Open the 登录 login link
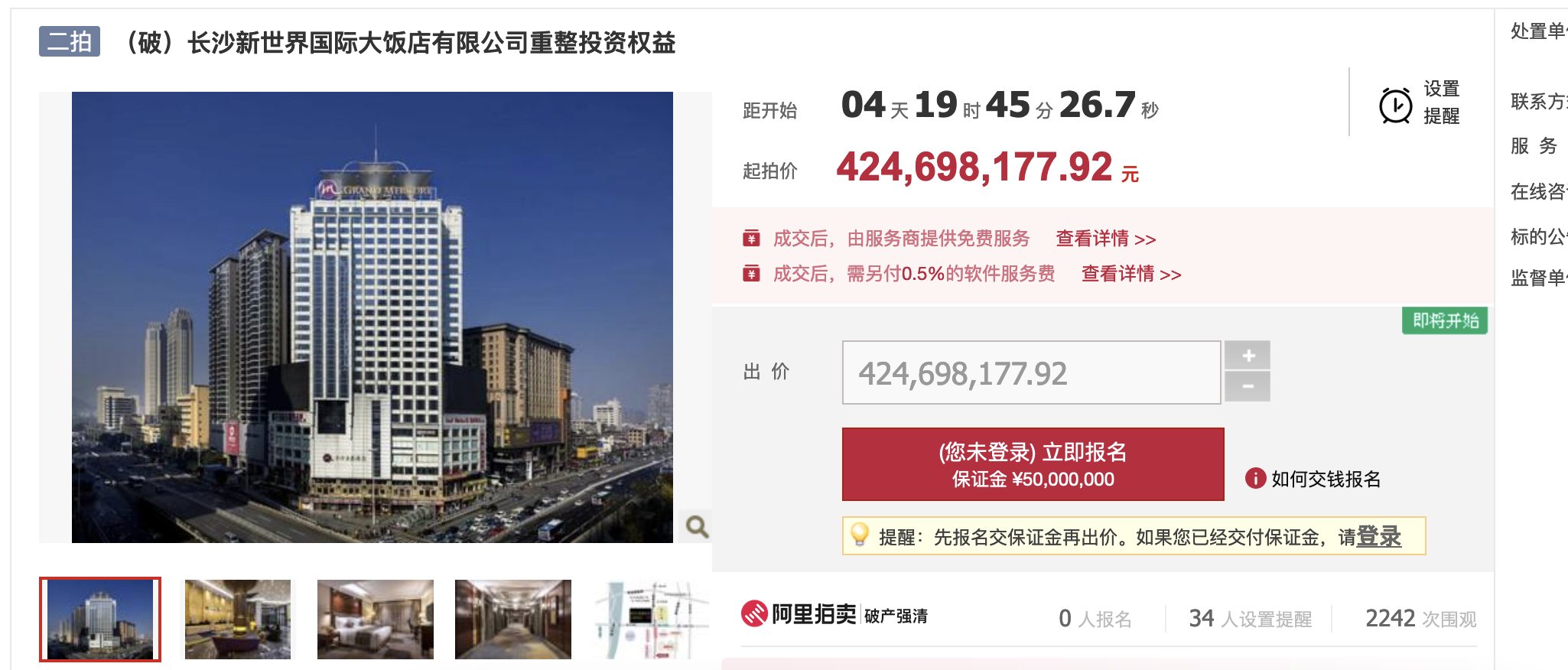 [1378, 537]
